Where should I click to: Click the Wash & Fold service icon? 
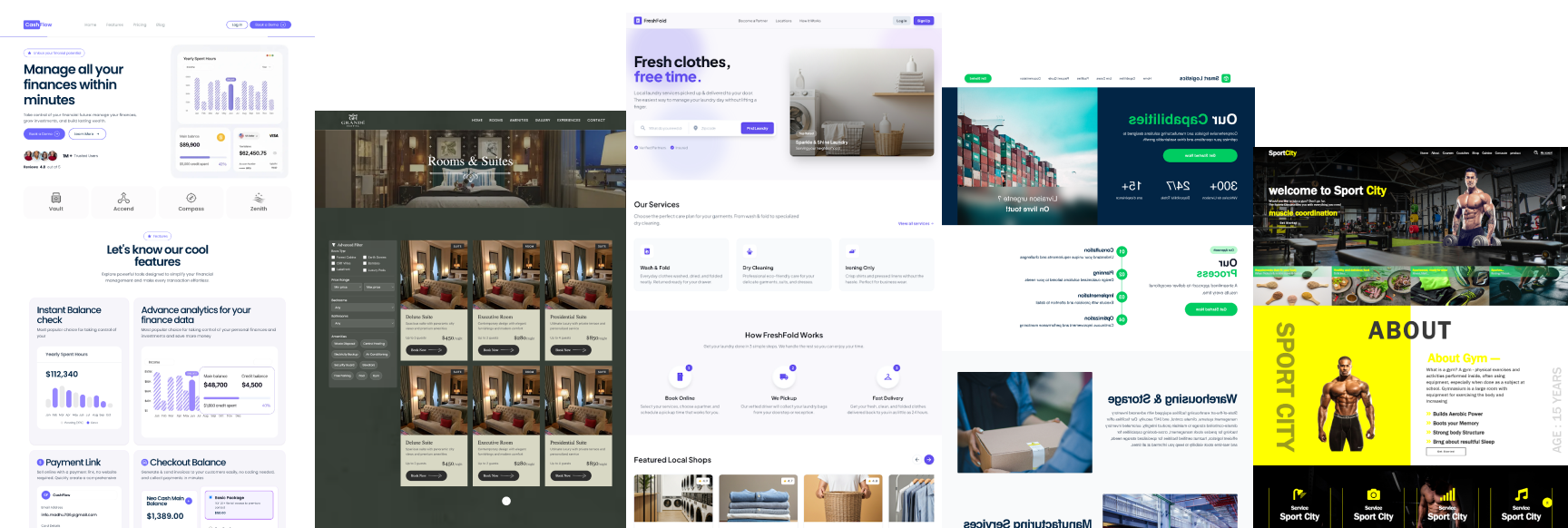[x=647, y=251]
